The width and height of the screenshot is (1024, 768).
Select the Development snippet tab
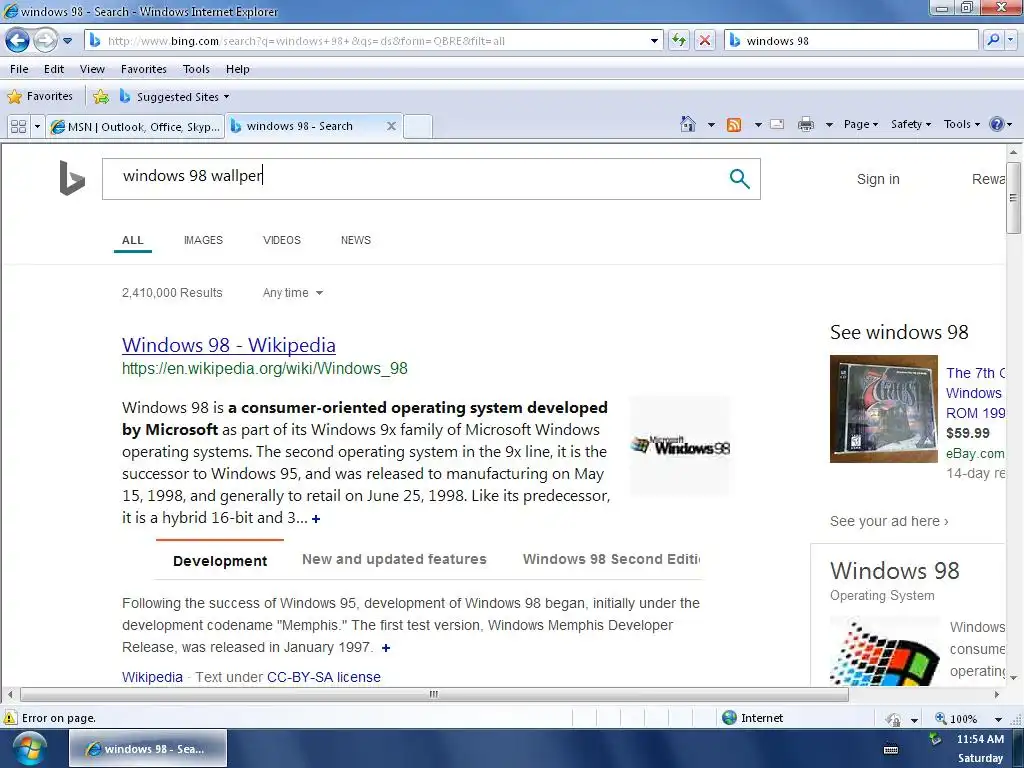220,561
